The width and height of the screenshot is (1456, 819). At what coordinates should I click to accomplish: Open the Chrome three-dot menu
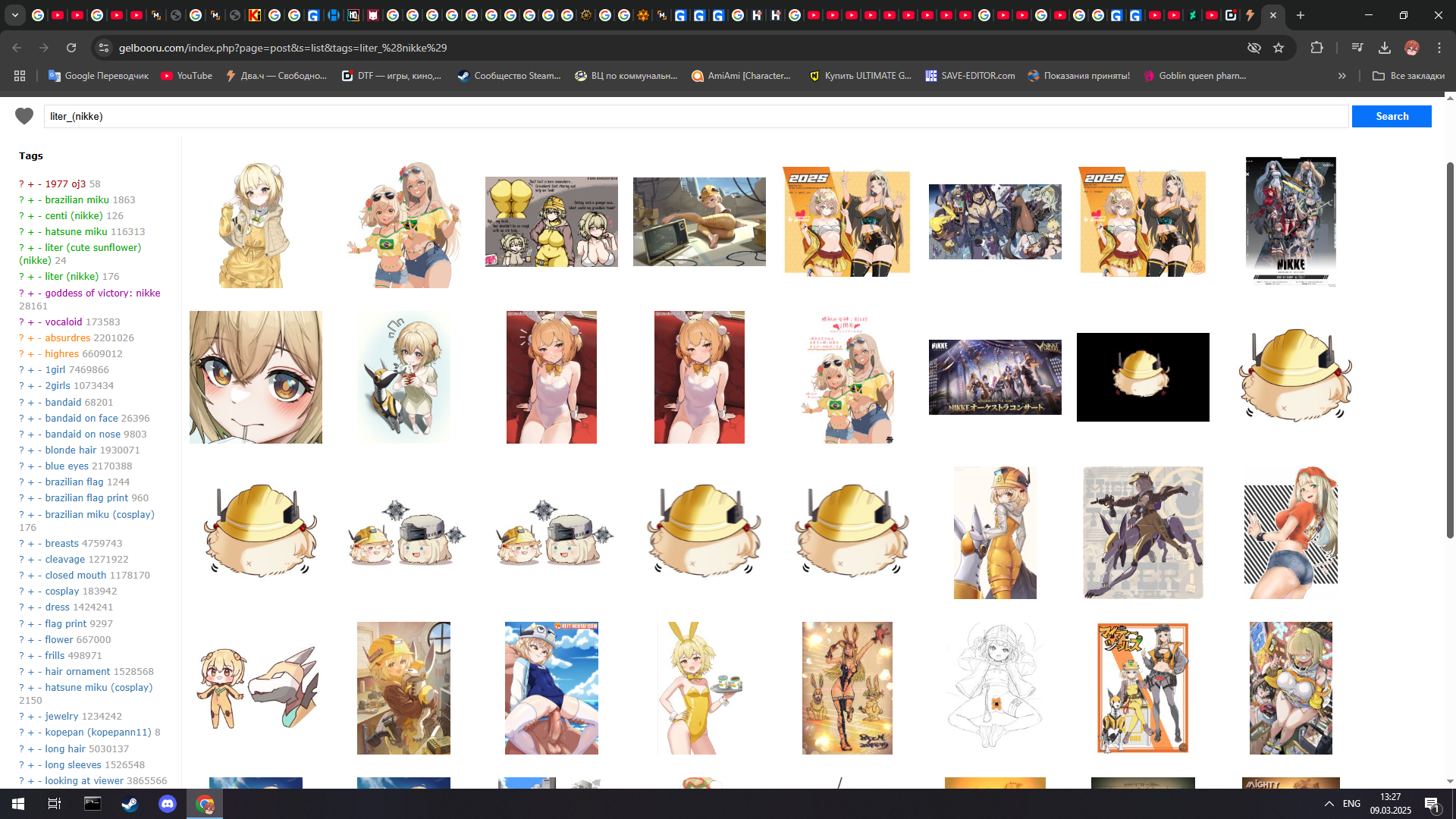1439,48
